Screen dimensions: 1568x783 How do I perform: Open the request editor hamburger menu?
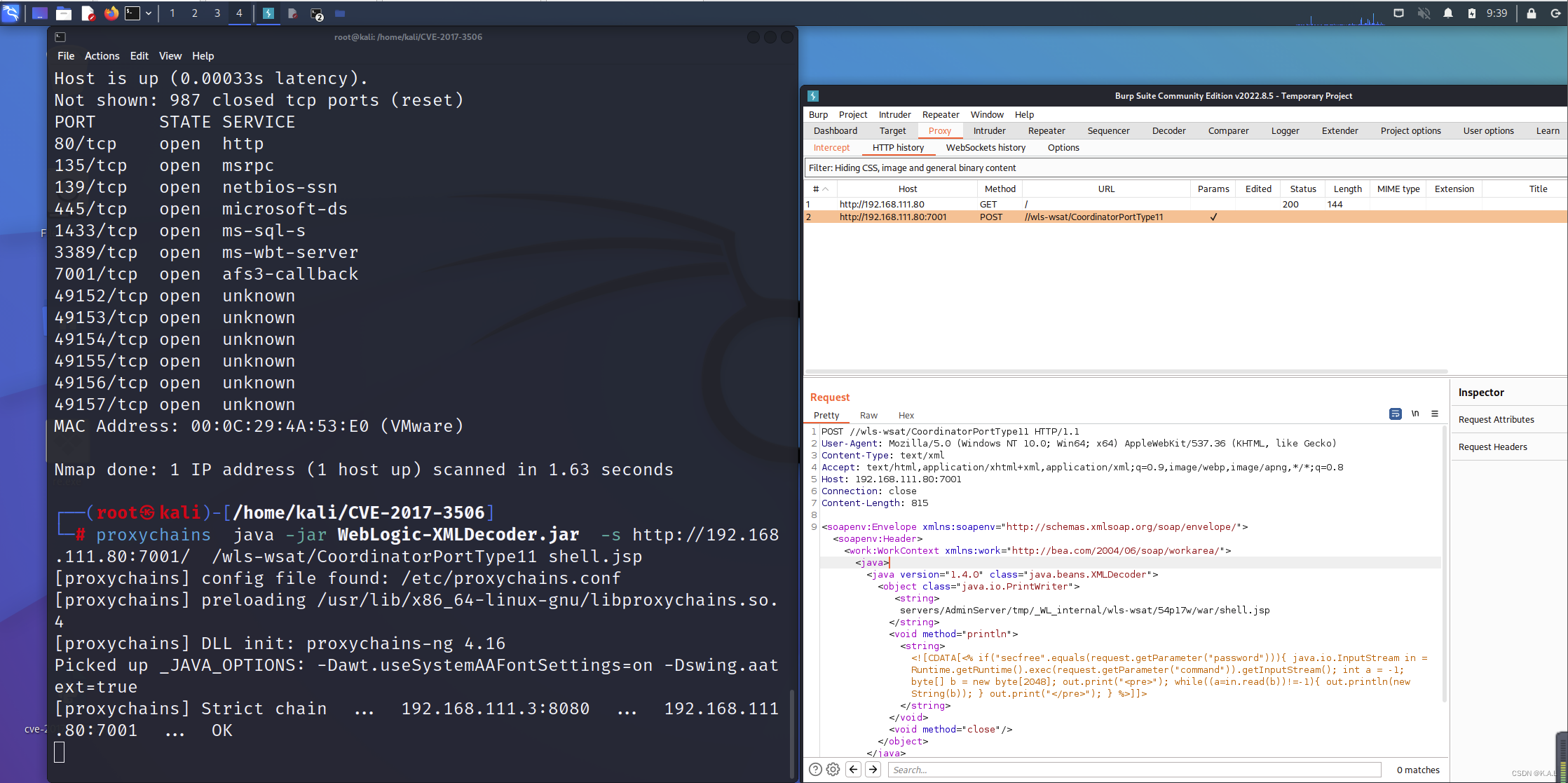(x=1435, y=414)
